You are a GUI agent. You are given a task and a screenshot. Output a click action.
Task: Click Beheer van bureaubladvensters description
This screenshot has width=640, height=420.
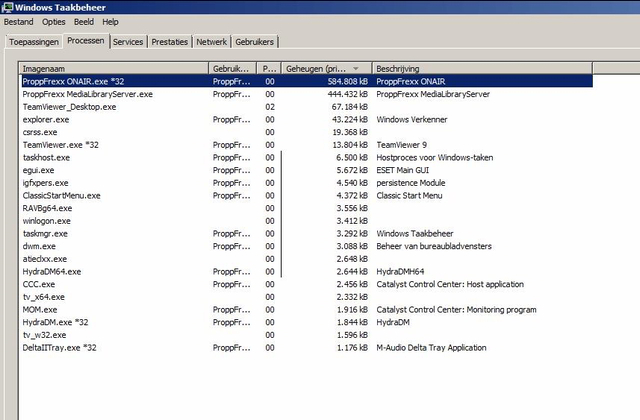tap(434, 246)
